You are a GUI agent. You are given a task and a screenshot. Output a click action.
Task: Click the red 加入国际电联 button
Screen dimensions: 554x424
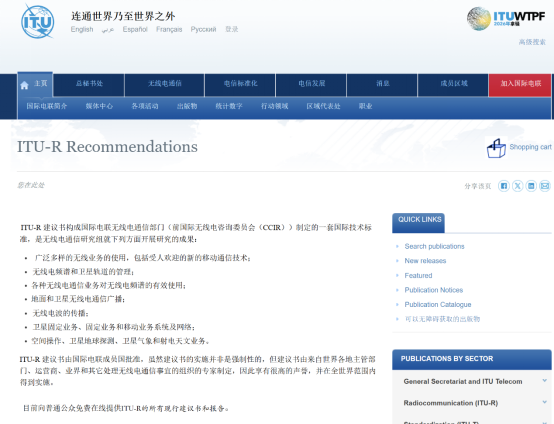pyautogui.click(x=520, y=84)
